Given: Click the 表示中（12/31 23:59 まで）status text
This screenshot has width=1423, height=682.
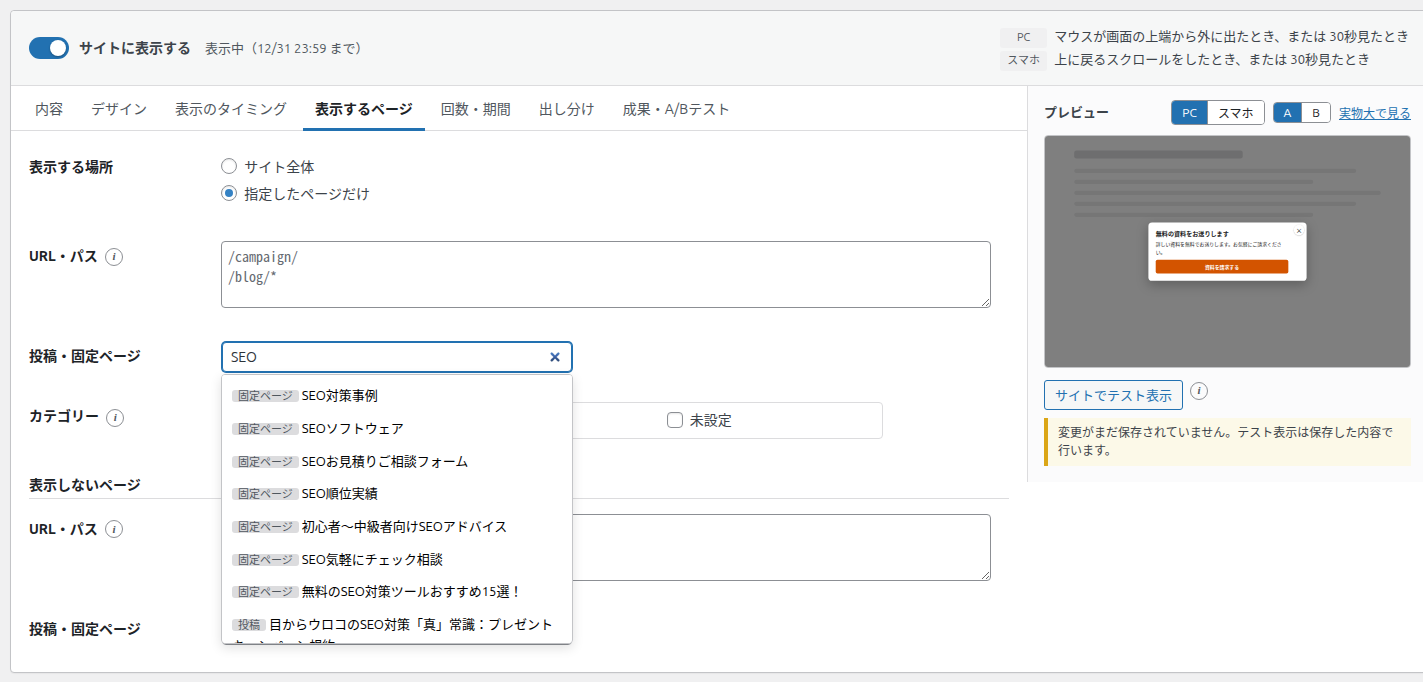Looking at the screenshot, I should (x=283, y=48).
